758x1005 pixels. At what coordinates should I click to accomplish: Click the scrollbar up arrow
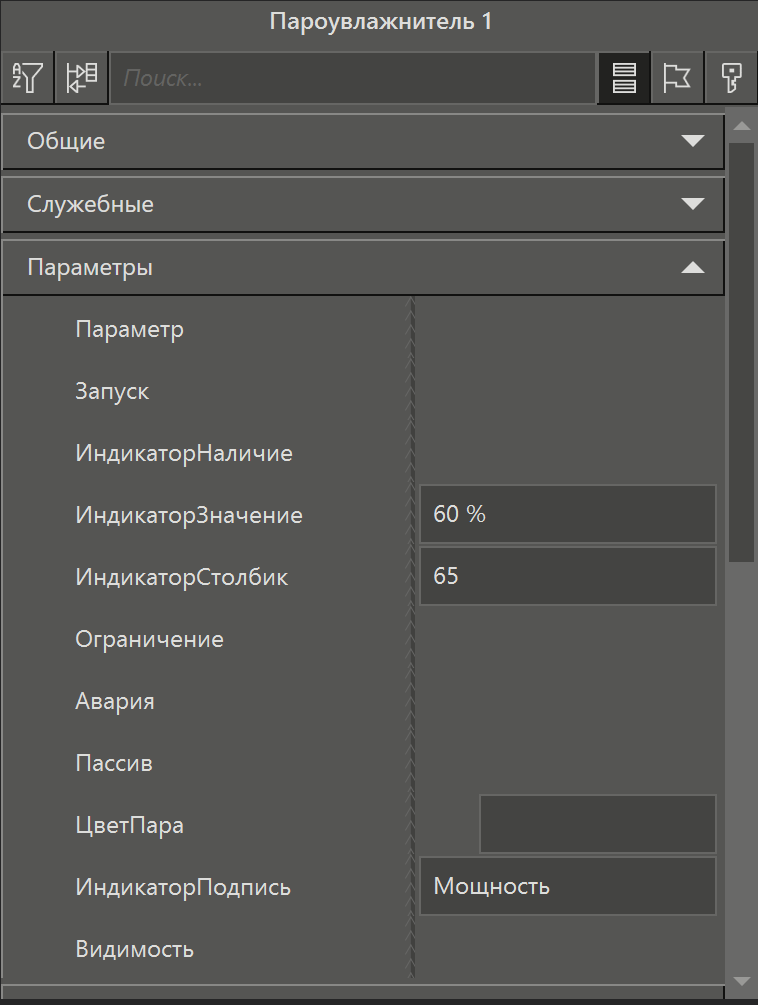point(742,127)
